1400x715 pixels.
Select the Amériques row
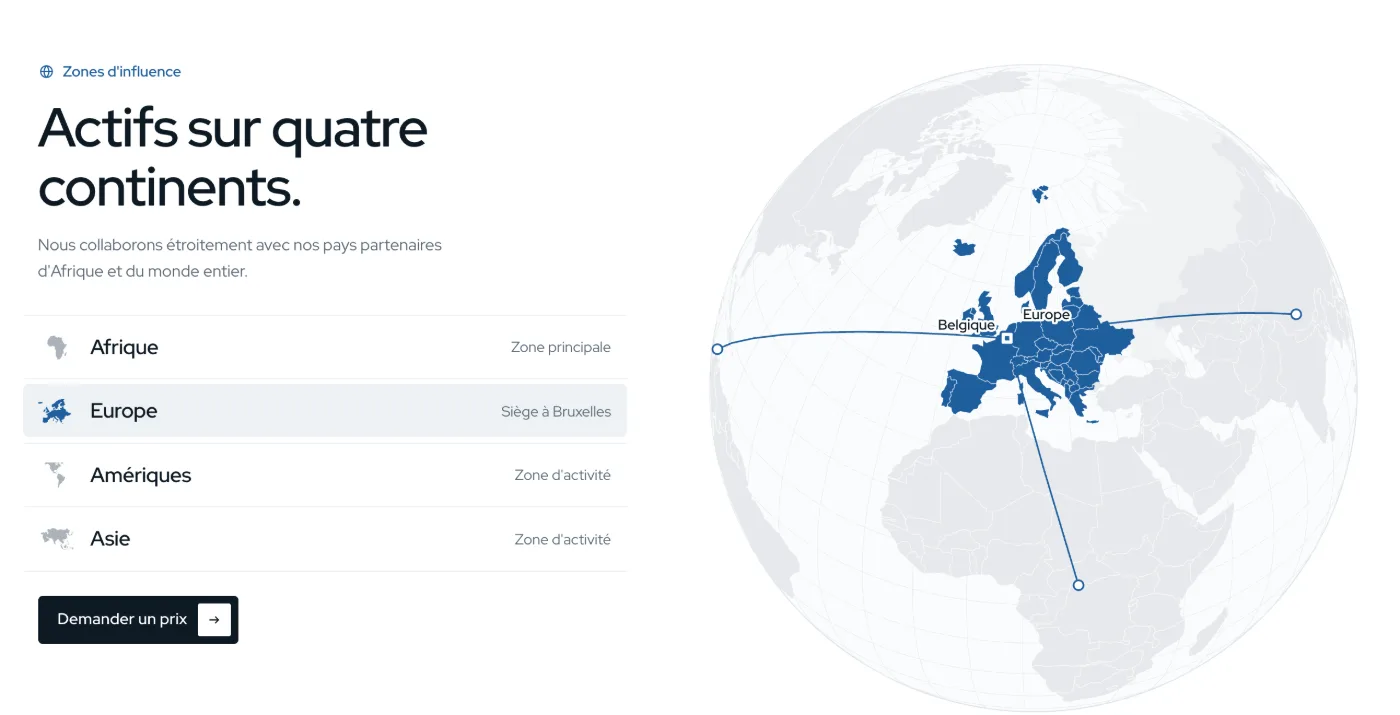coord(325,475)
